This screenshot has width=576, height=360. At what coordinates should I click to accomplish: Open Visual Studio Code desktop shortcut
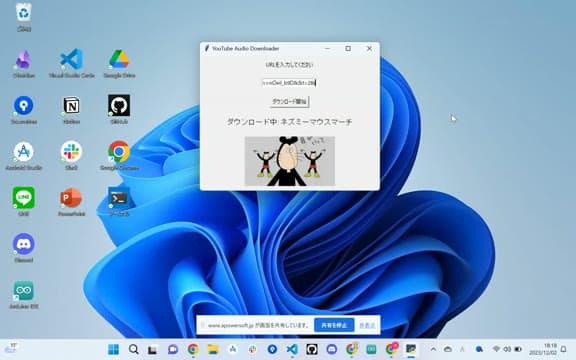(72, 63)
